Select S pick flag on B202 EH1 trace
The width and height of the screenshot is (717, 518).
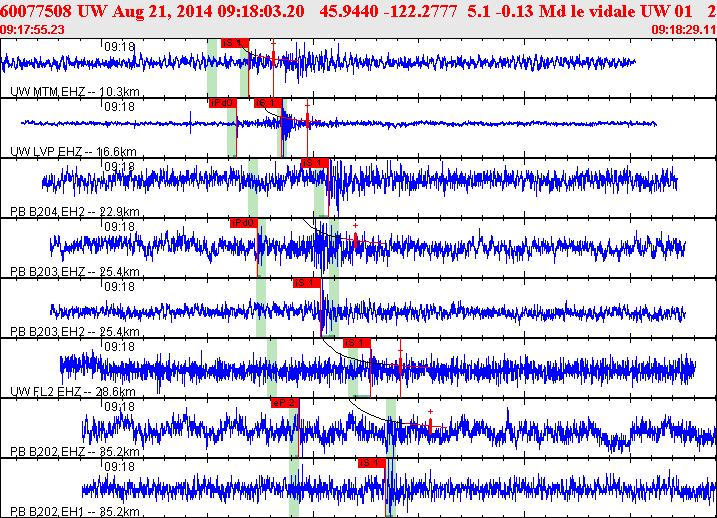click(371, 463)
